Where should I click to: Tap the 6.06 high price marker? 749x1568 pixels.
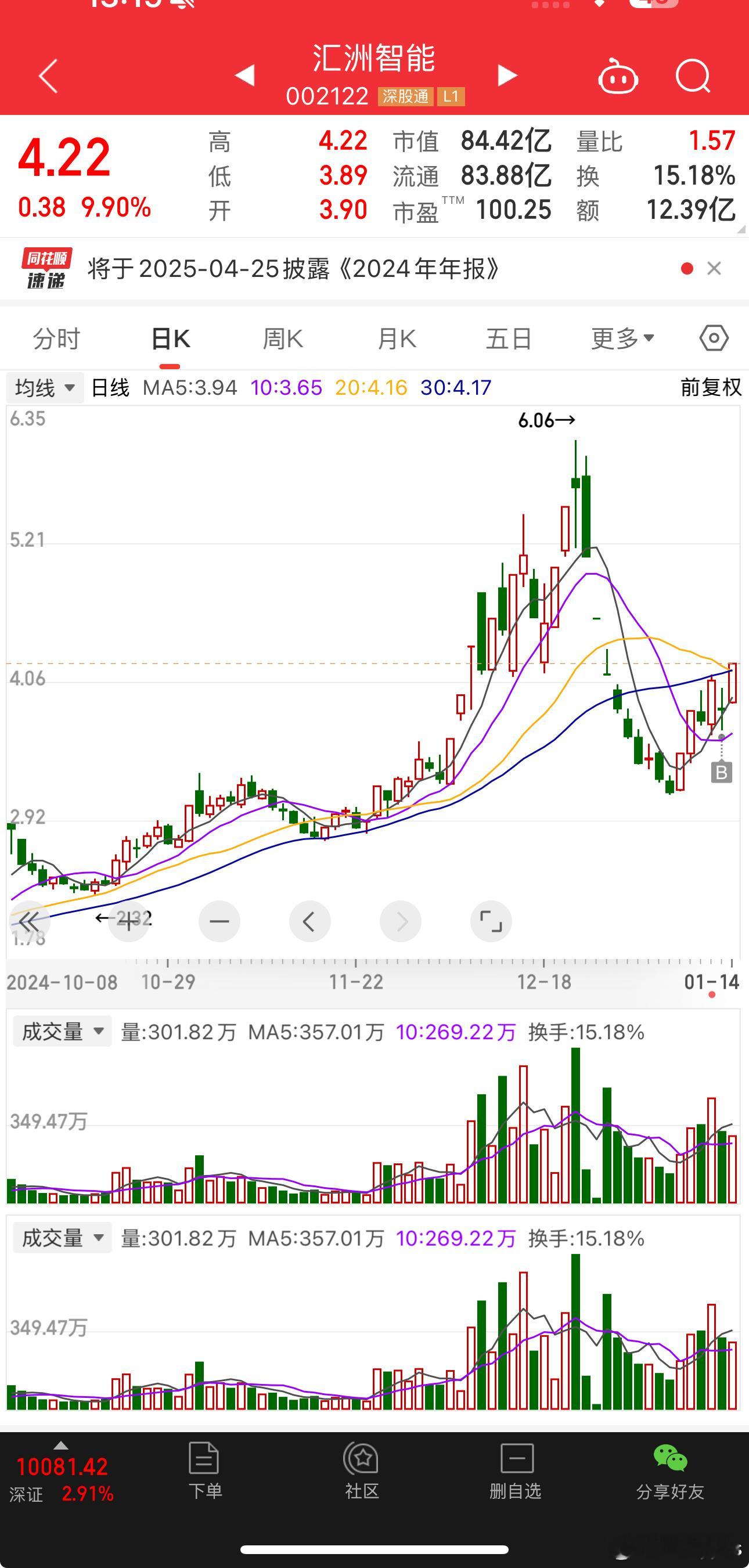click(x=546, y=420)
